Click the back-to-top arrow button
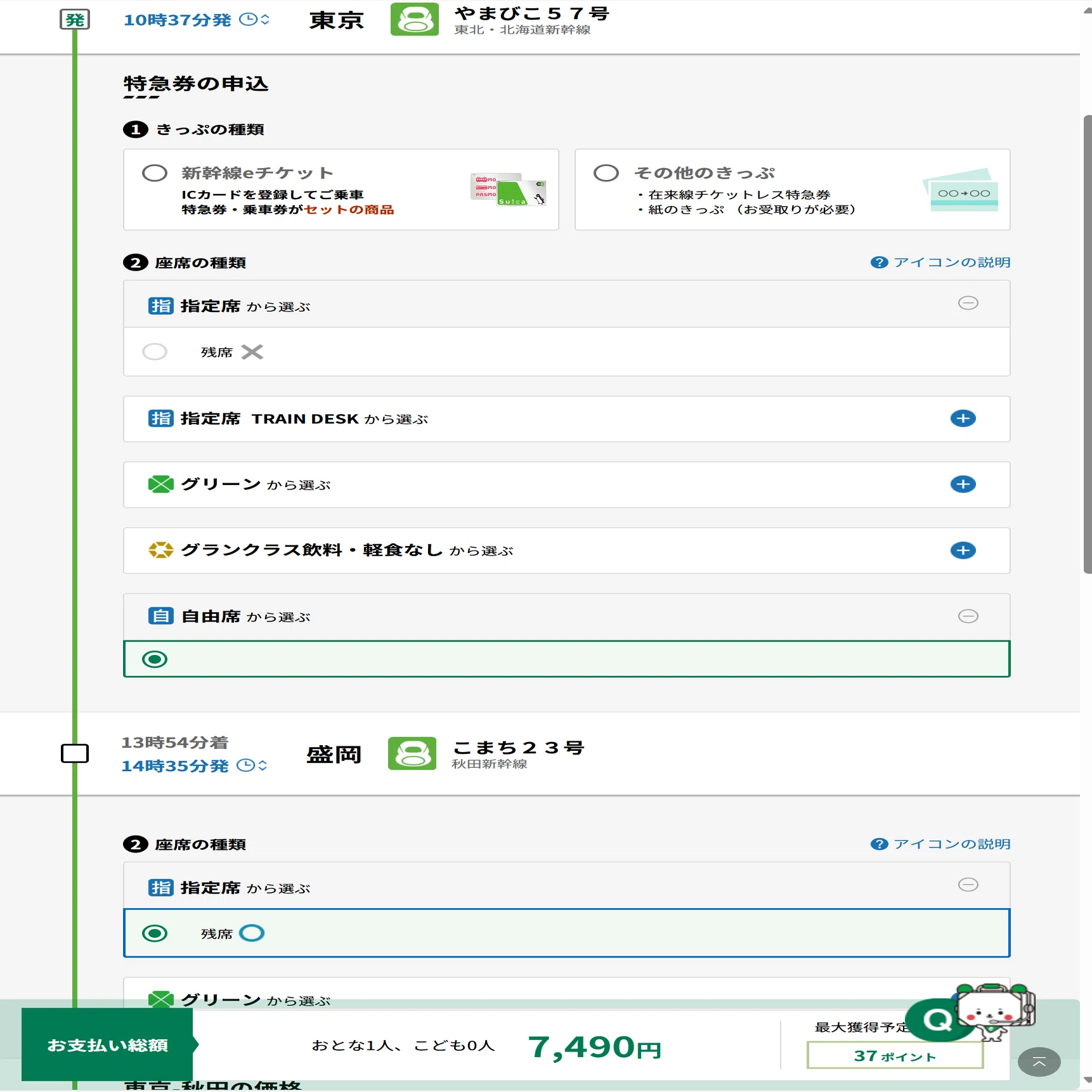Image resolution: width=1092 pixels, height=1092 pixels. pos(1039,1062)
